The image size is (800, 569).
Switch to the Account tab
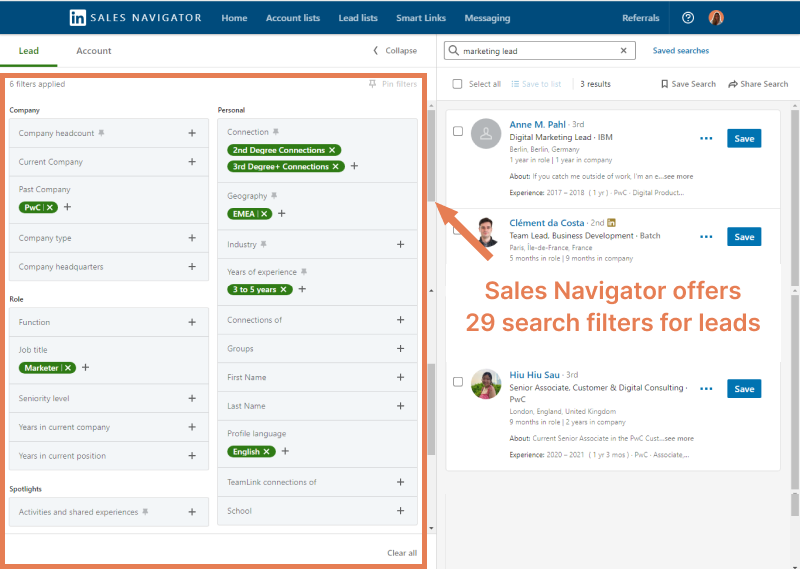[94, 51]
